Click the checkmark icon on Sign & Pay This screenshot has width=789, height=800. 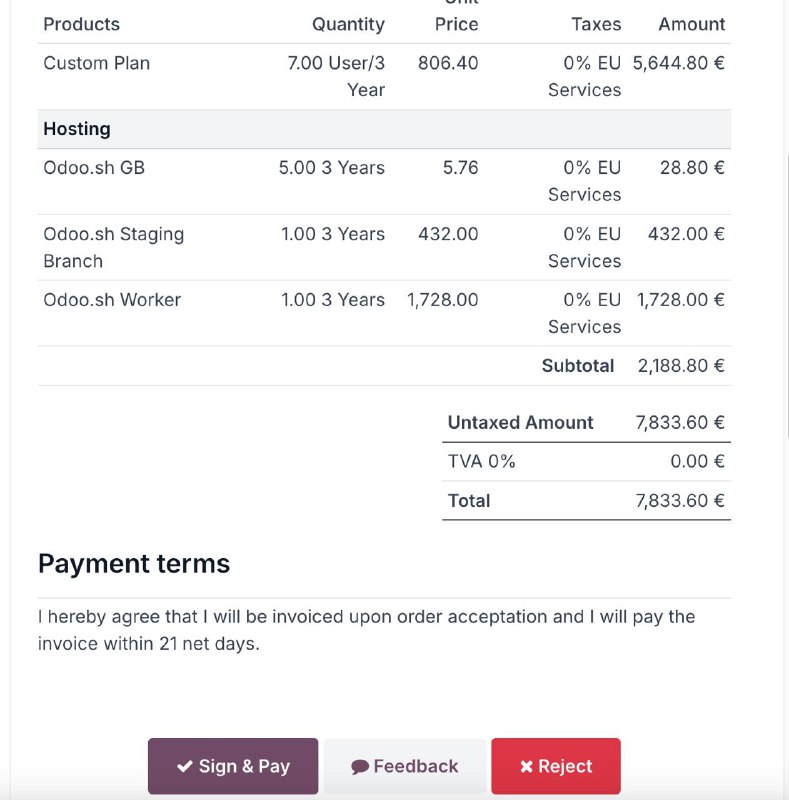185,766
